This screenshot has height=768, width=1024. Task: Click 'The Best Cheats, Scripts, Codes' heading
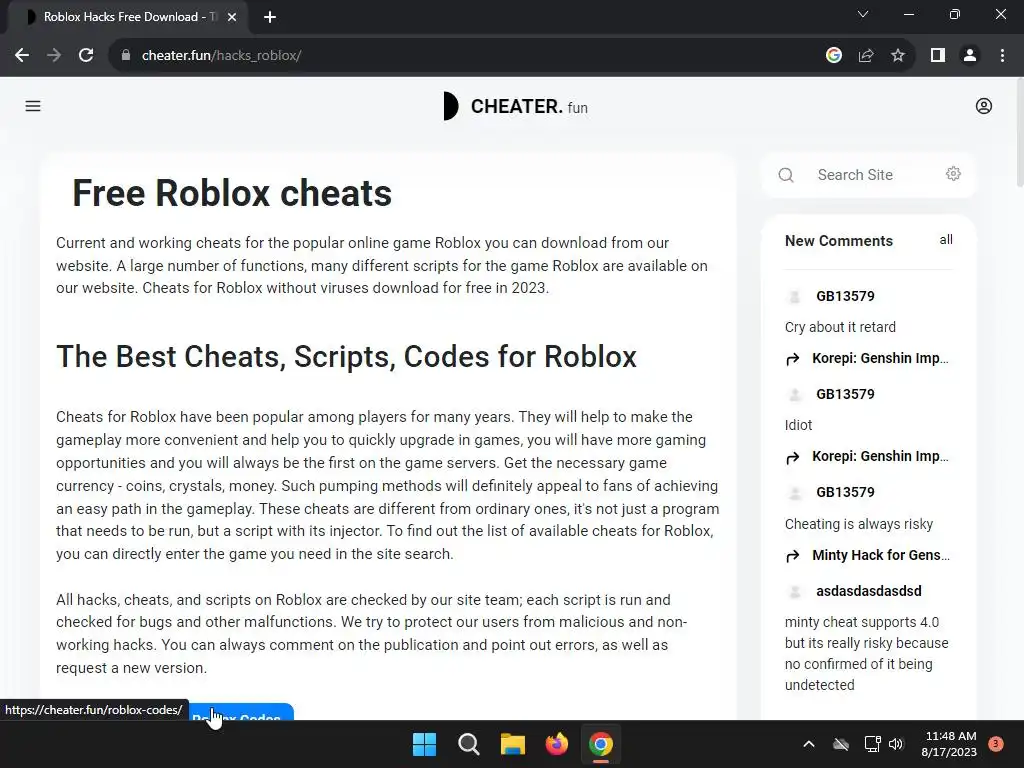(347, 357)
